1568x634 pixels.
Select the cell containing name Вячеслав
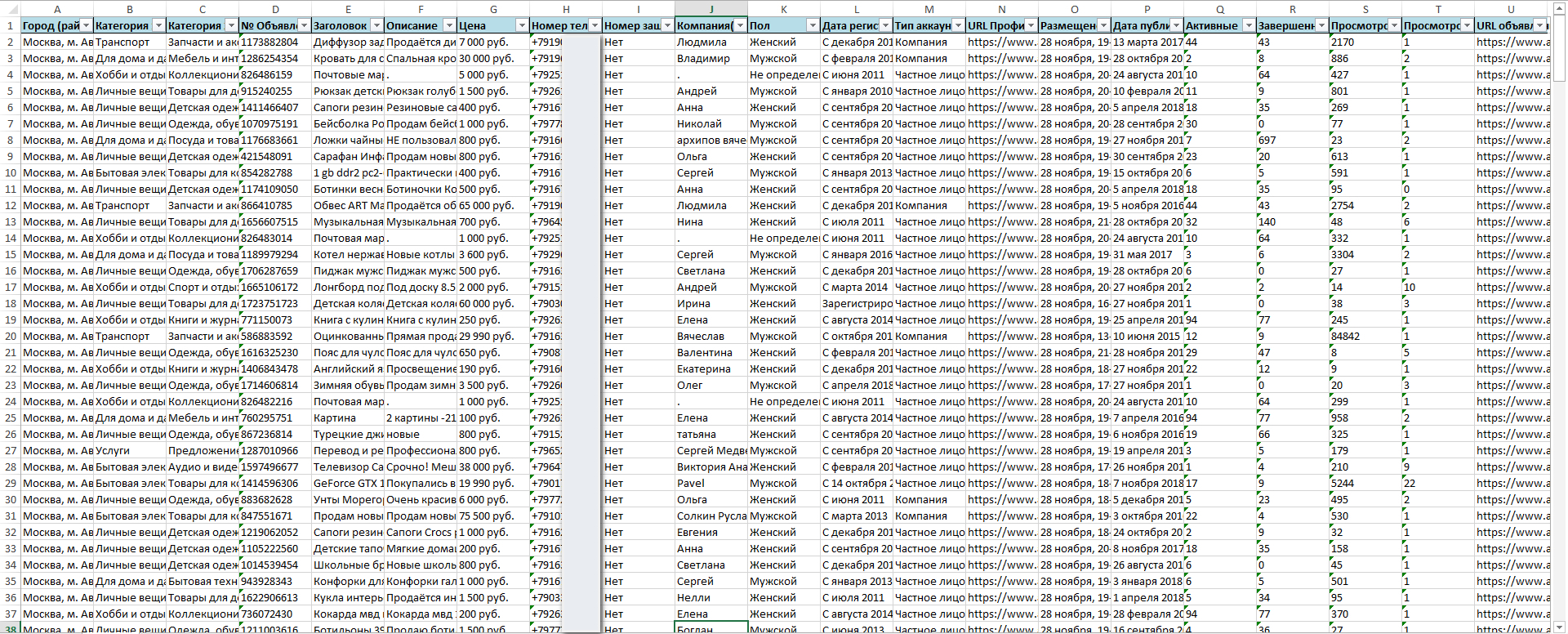pyautogui.click(x=710, y=336)
